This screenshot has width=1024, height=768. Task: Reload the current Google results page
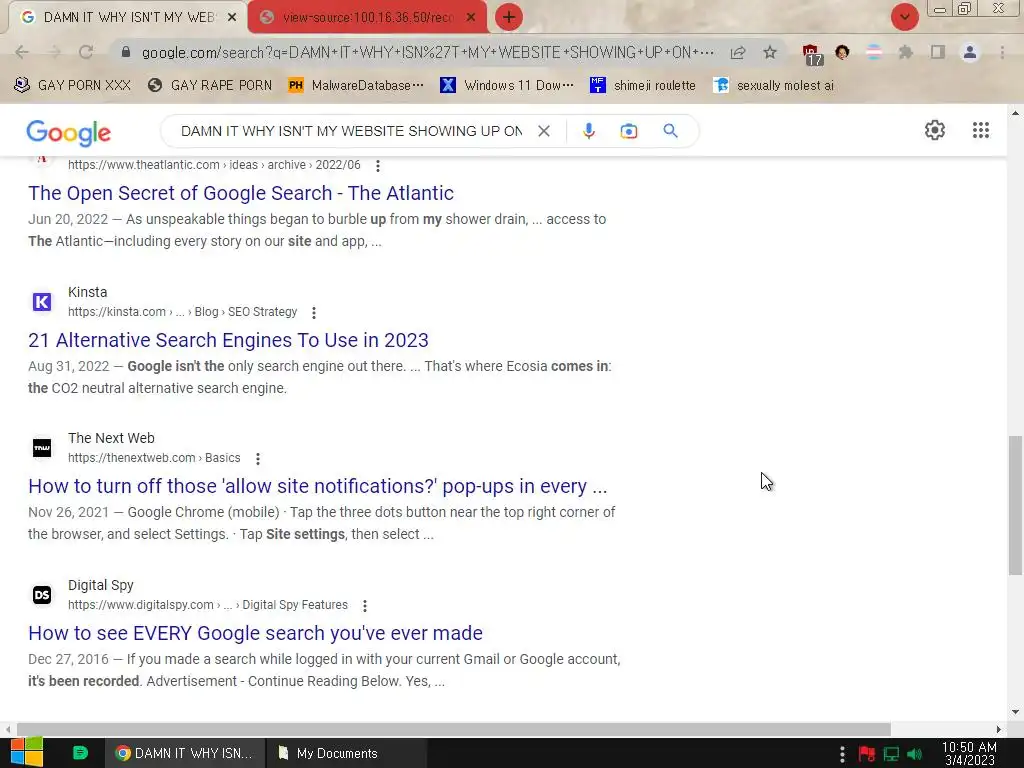tap(86, 52)
